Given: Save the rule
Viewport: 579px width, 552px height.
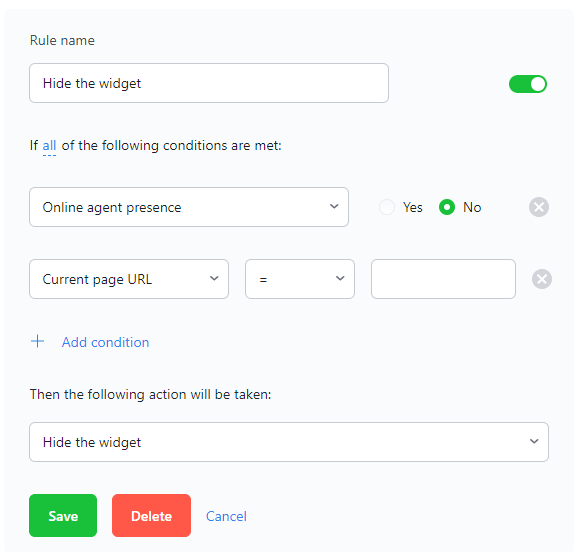Looking at the screenshot, I should coord(63,515).
